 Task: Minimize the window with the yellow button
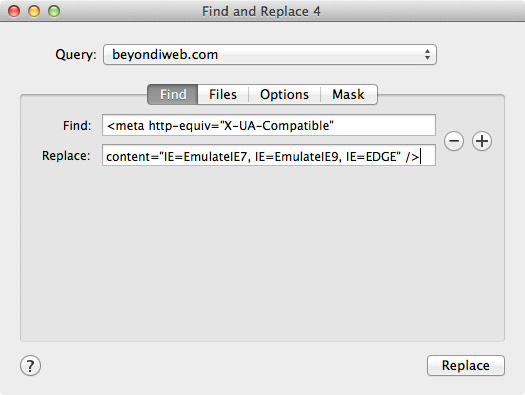[x=34, y=11]
